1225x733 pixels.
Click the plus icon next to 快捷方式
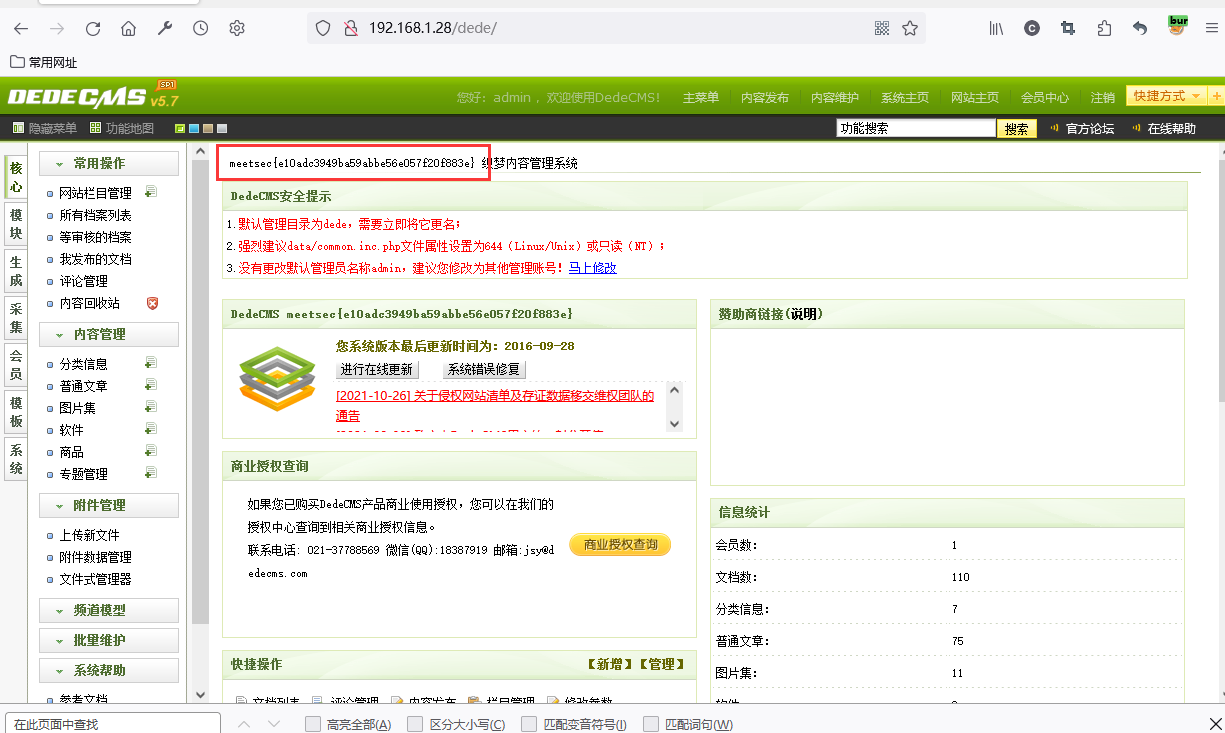pos(1216,96)
